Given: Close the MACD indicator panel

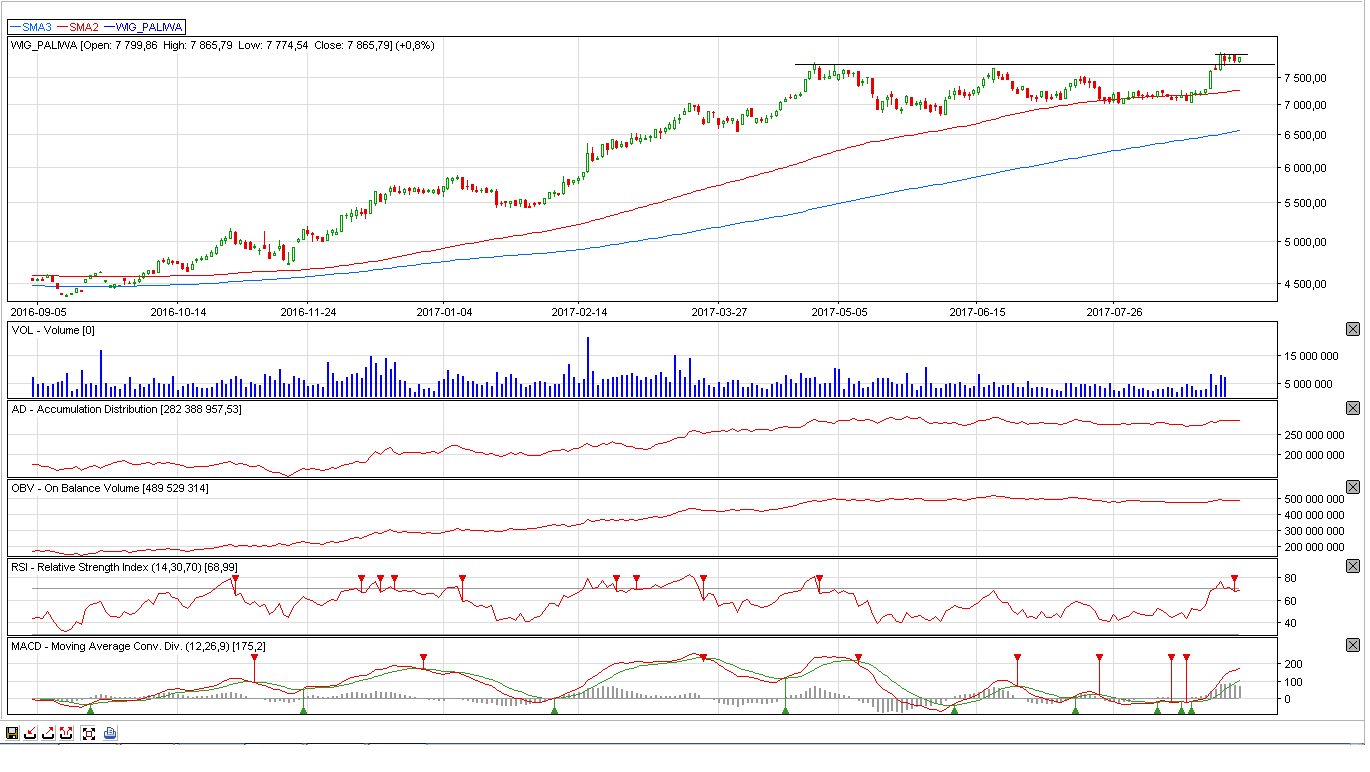Looking at the screenshot, I should (x=1353, y=645).
